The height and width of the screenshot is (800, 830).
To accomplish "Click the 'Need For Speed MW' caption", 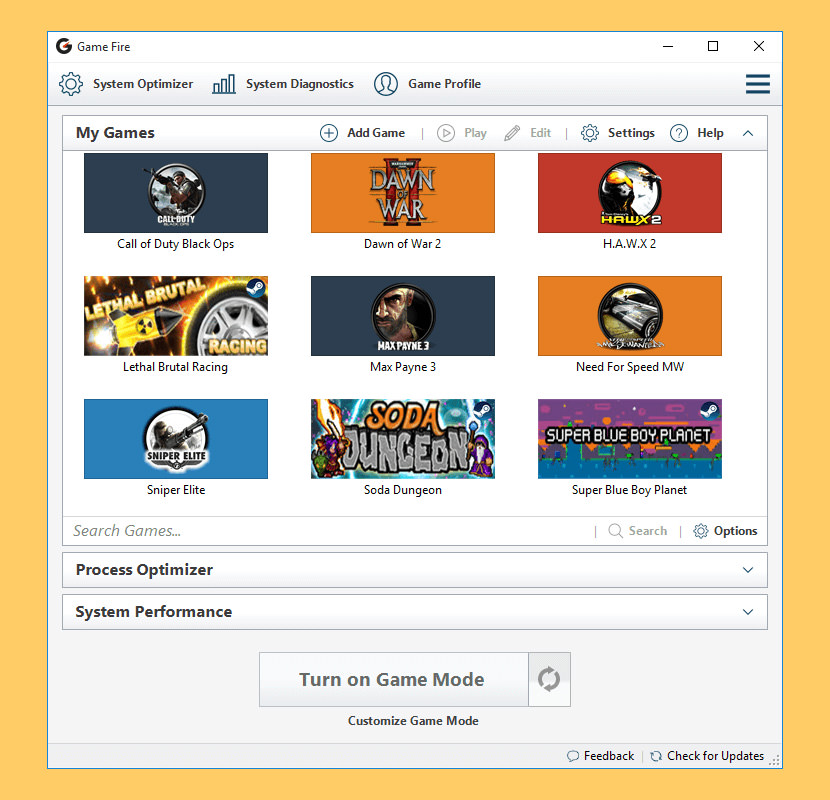I will (x=630, y=367).
